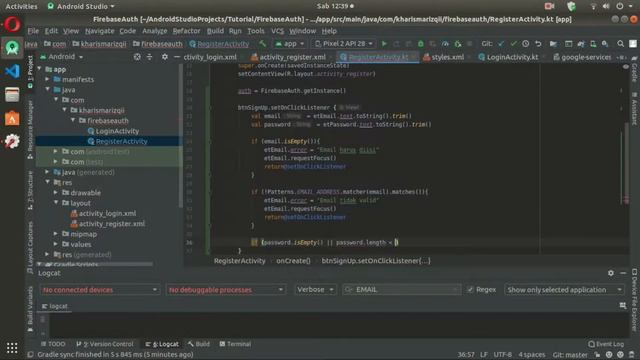Click the Make Project hammer icon

[x=262, y=43]
